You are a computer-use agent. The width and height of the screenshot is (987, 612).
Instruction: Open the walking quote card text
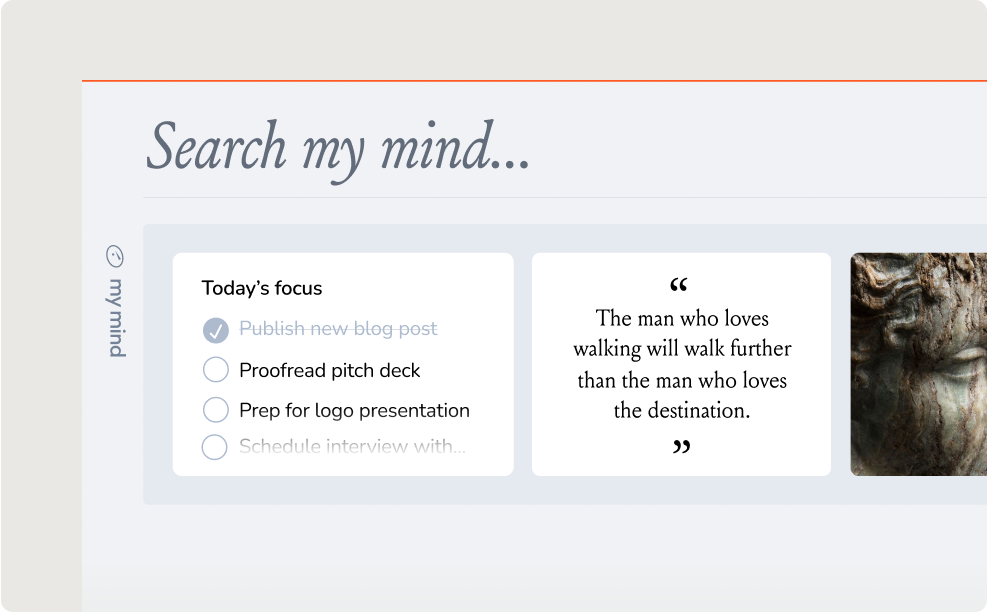[x=681, y=364]
